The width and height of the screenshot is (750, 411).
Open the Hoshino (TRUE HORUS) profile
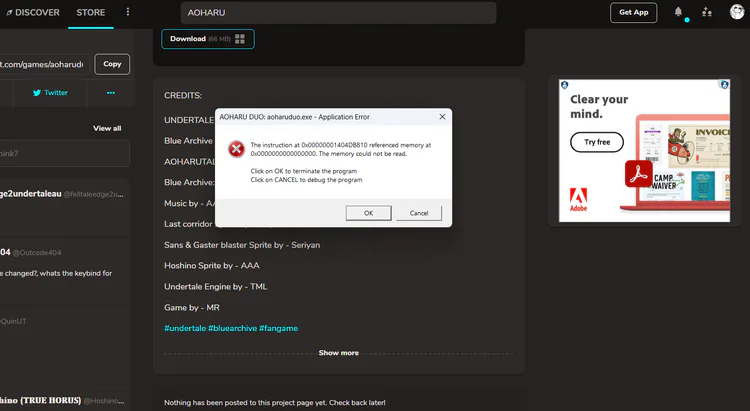[x=40, y=400]
